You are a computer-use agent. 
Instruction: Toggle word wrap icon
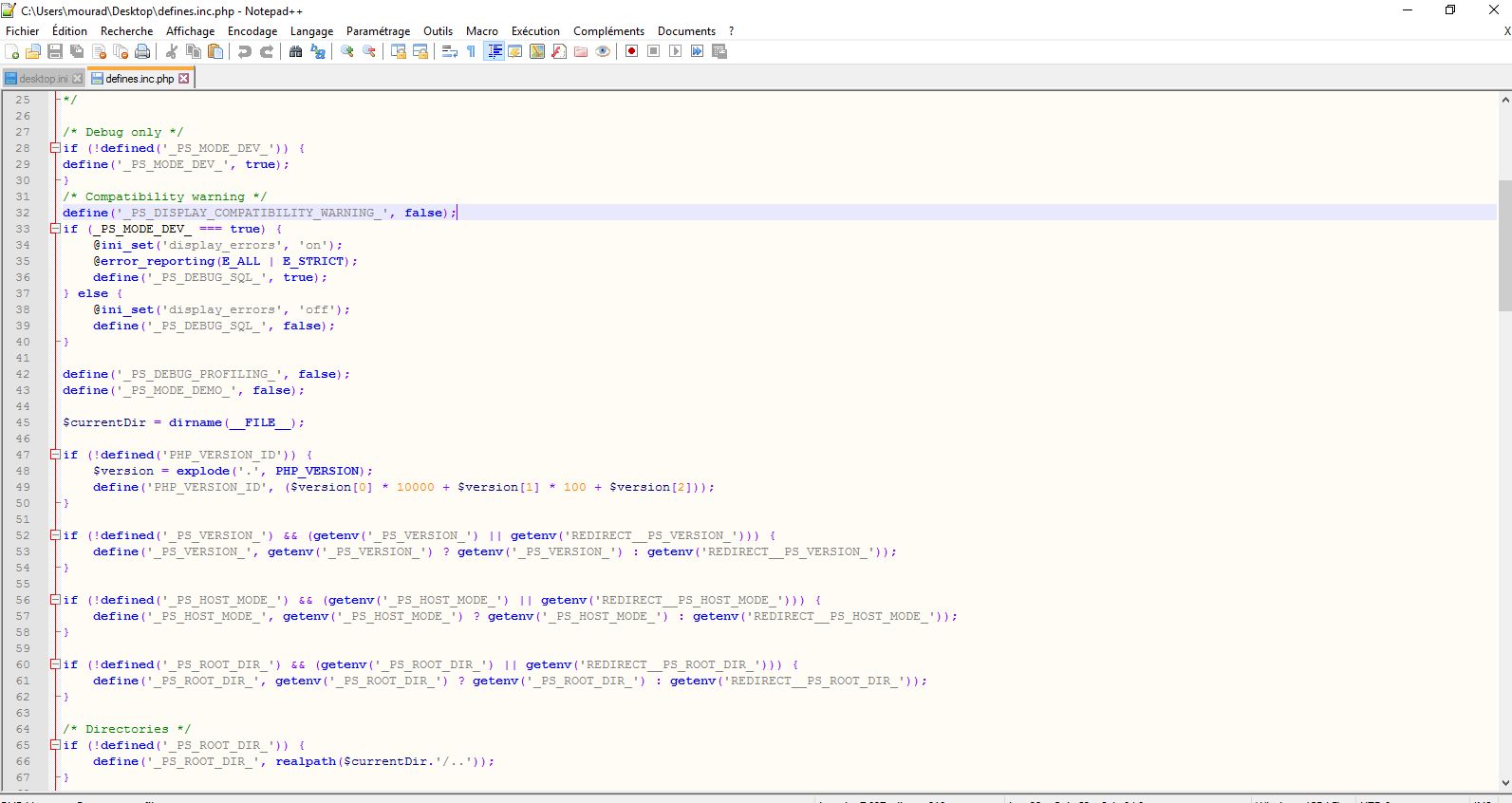click(450, 51)
